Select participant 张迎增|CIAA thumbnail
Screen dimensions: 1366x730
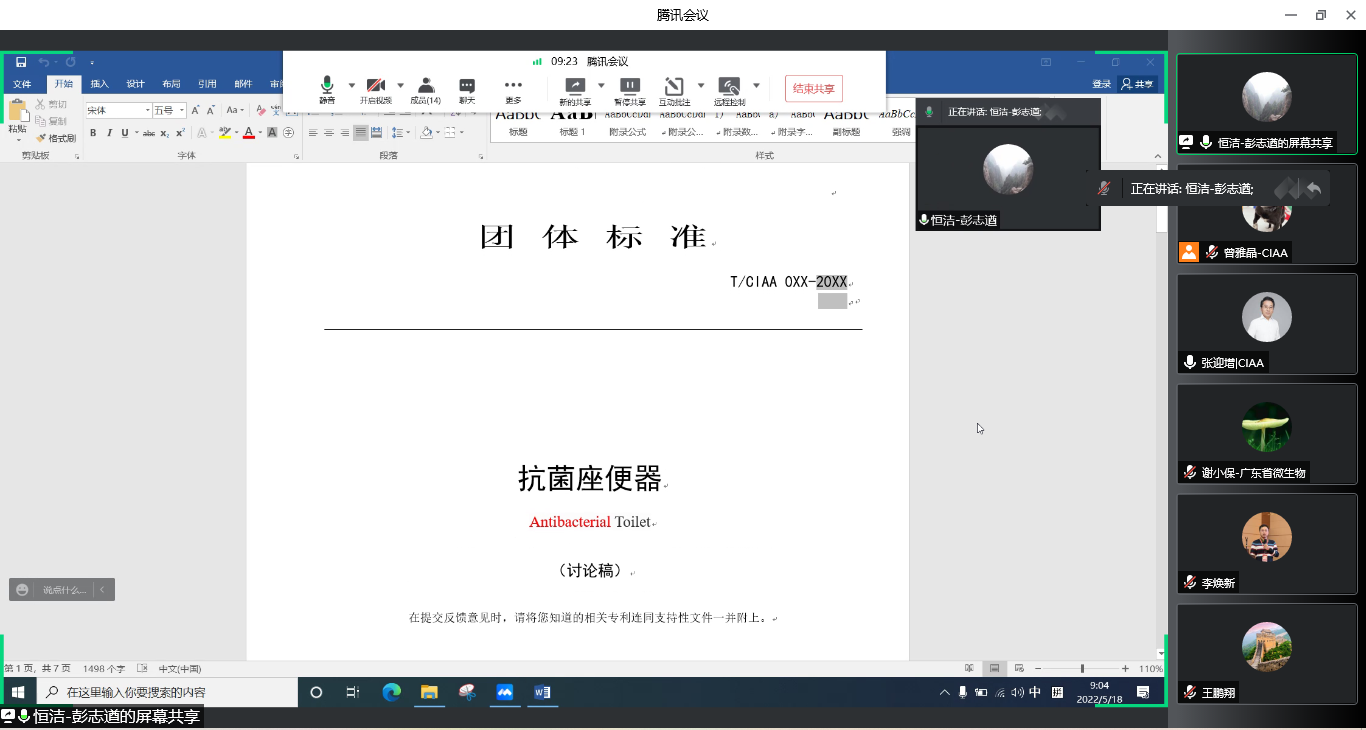[x=1267, y=324]
